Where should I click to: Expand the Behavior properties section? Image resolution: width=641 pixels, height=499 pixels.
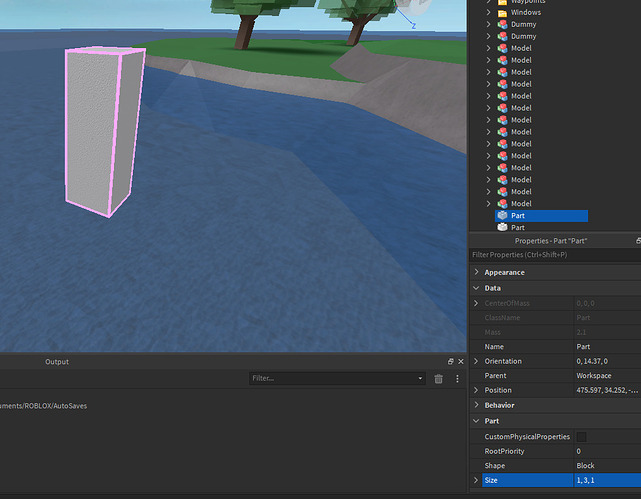[476, 405]
